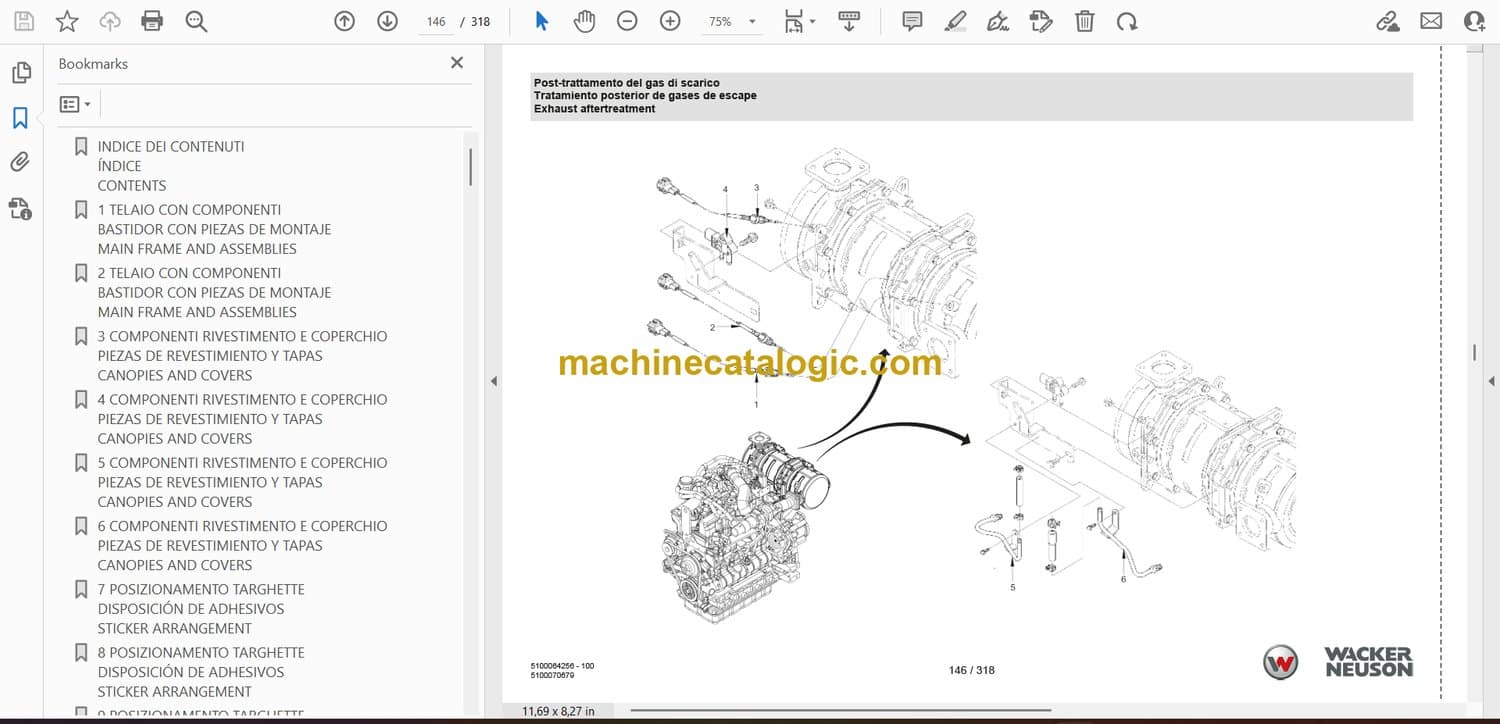1500x724 pixels.
Task: Toggle the Bookmarks panel in the sidebar
Action: 20,118
